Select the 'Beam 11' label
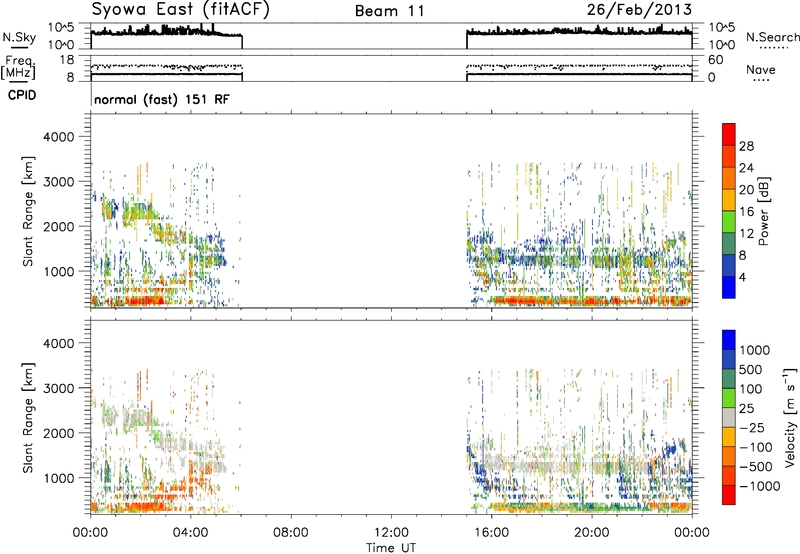 (390, 11)
